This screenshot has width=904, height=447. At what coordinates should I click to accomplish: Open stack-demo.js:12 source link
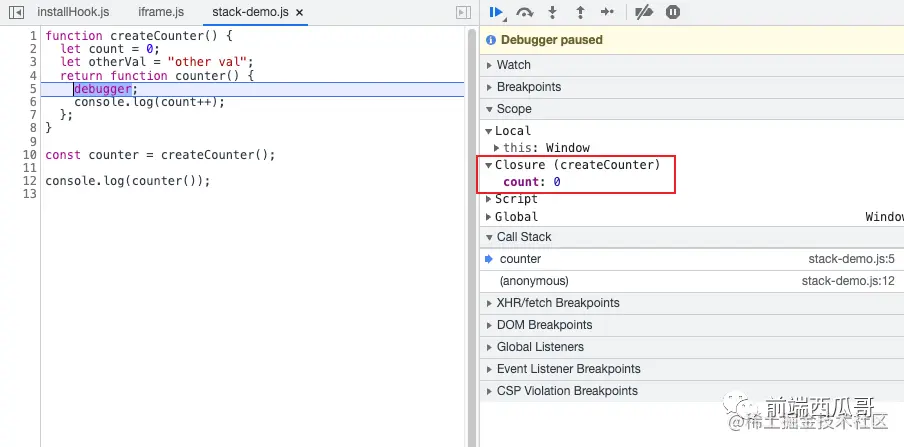coord(848,281)
